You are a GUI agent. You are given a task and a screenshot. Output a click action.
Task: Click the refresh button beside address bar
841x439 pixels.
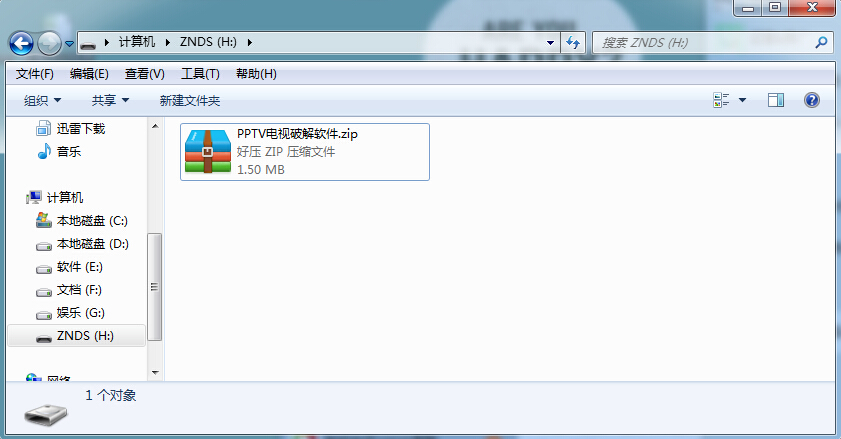573,42
